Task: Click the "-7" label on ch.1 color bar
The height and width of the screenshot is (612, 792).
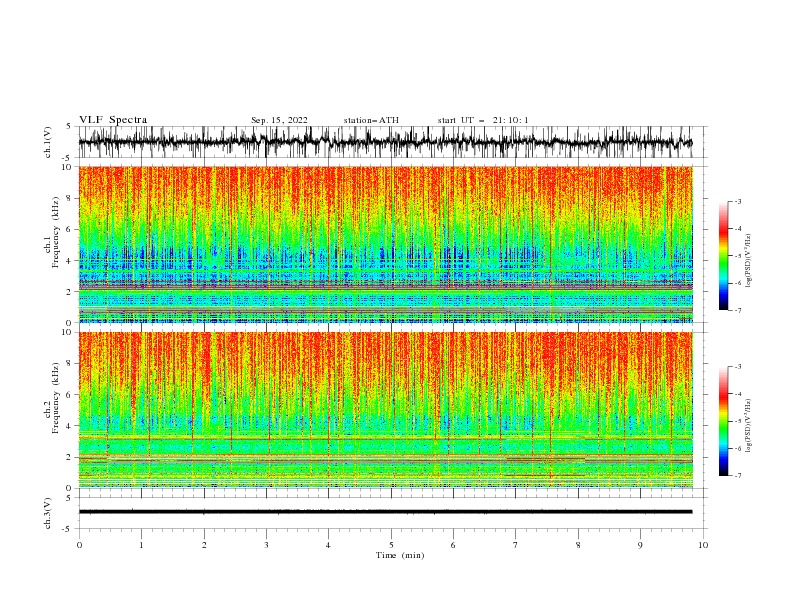Action: click(737, 310)
